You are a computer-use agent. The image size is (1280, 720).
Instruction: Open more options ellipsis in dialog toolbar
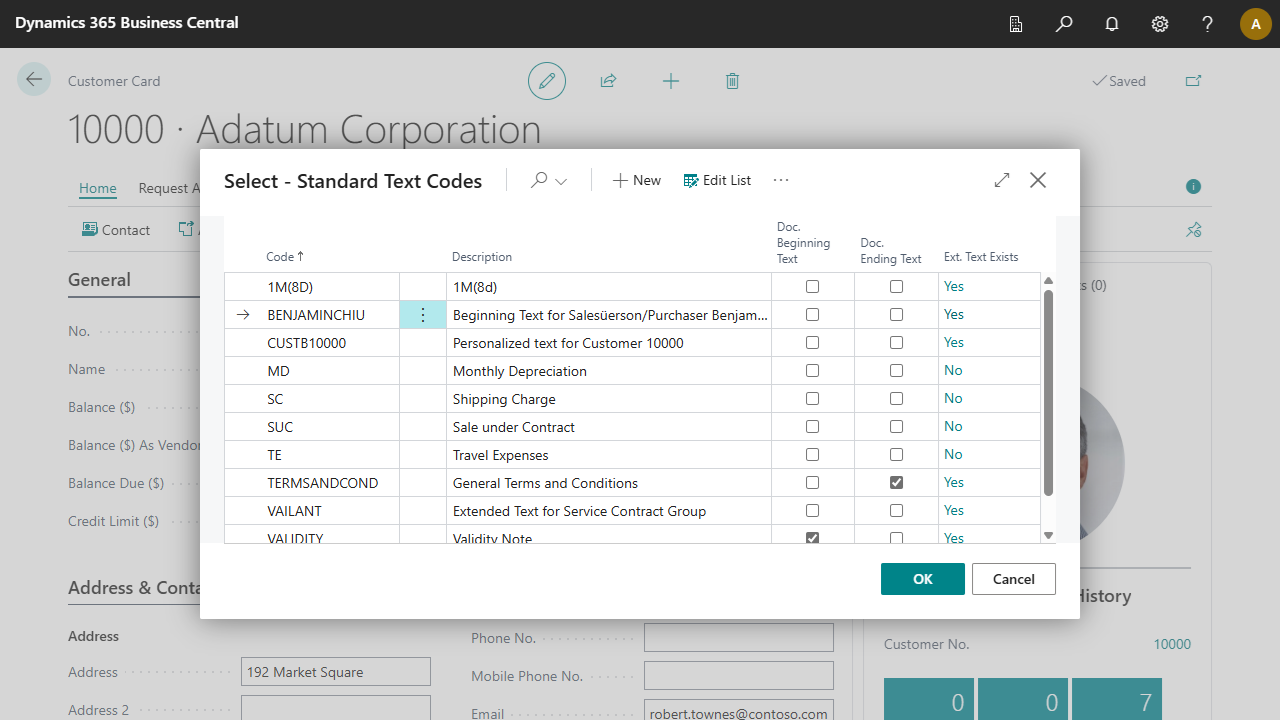click(781, 180)
